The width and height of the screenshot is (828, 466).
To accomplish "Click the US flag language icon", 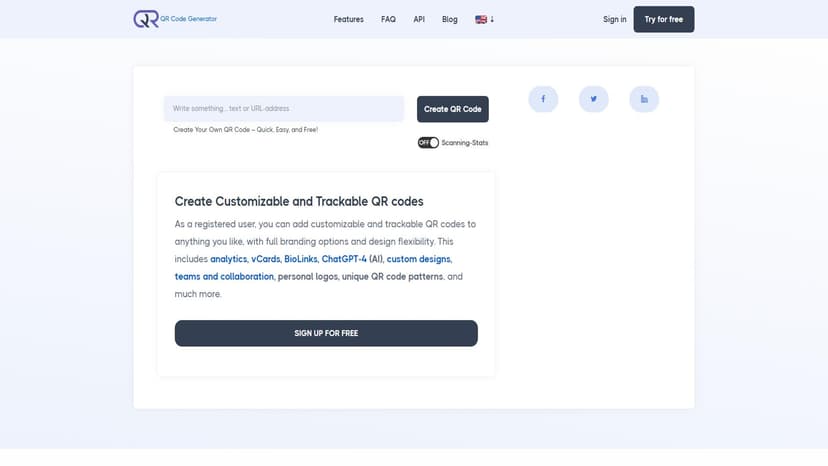I will [481, 20].
